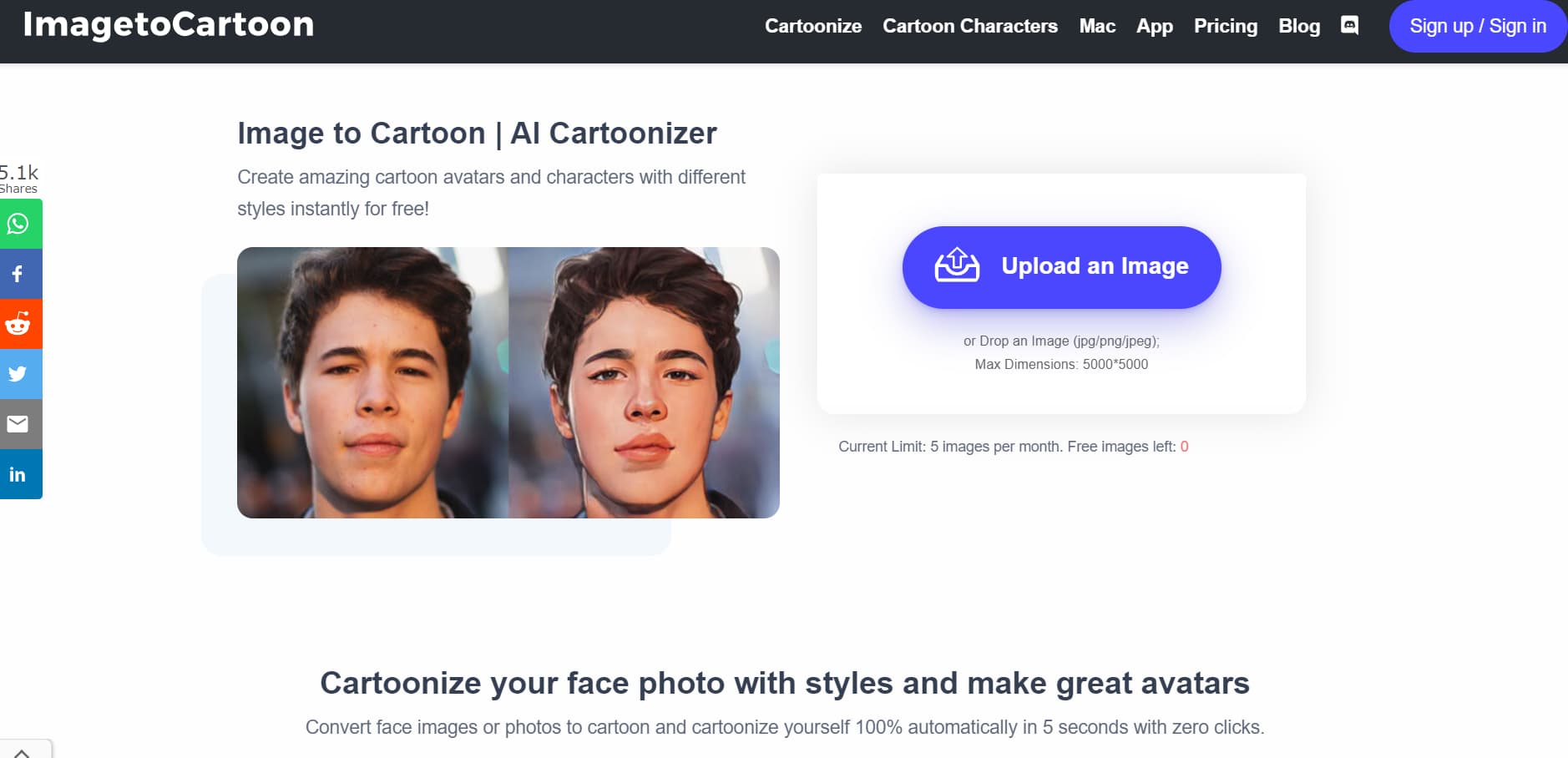Open the Discord icon in the navbar
The width and height of the screenshot is (1568, 758).
pos(1349,25)
